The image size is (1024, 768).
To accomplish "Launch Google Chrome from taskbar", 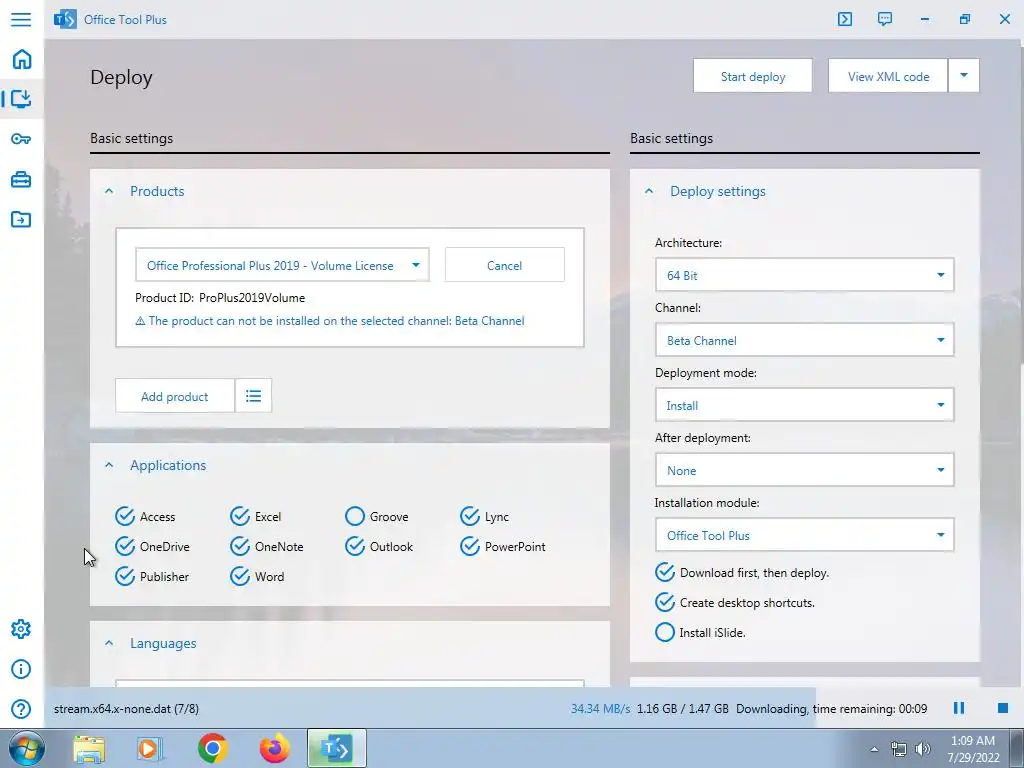I will pos(212,748).
